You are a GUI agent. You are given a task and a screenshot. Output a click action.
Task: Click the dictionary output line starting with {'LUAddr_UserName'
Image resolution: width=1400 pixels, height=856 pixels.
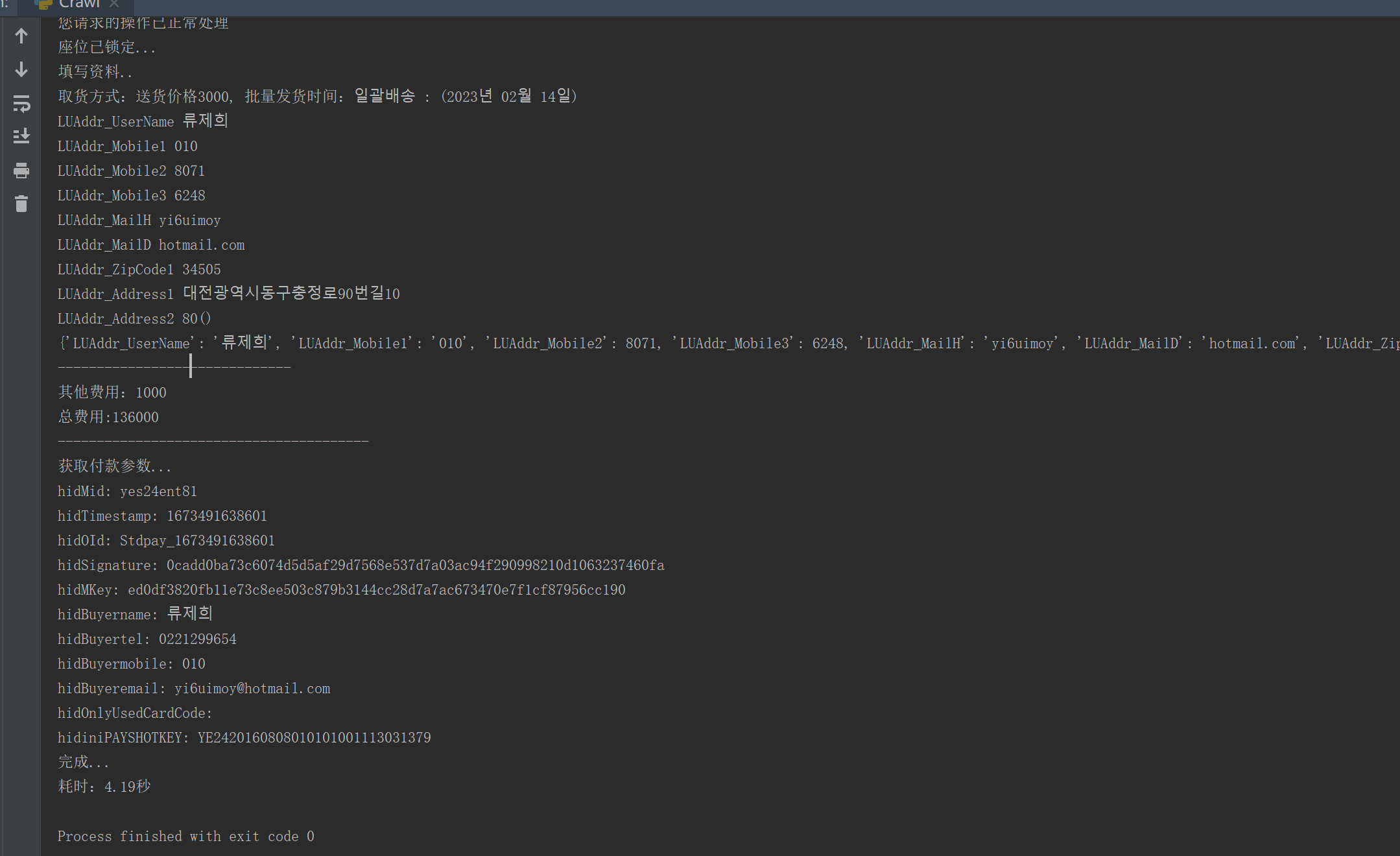[x=728, y=343]
